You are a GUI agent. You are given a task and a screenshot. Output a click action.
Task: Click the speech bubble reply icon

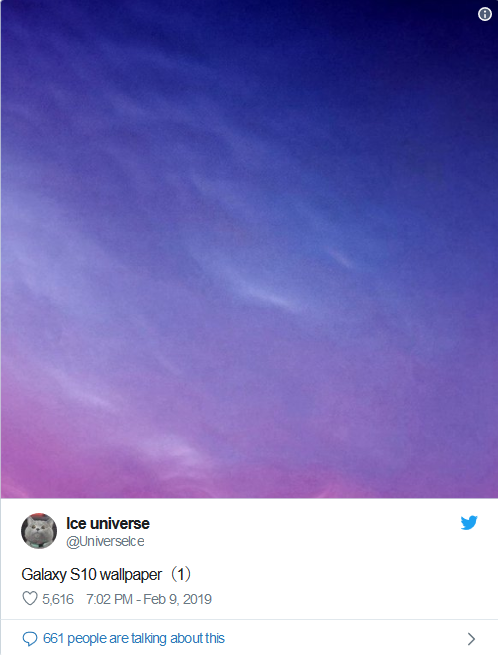click(30, 639)
